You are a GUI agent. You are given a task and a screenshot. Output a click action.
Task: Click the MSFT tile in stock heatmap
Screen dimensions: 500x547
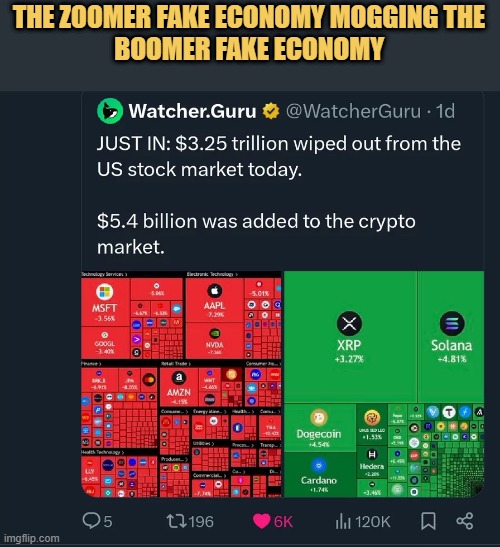pos(105,302)
